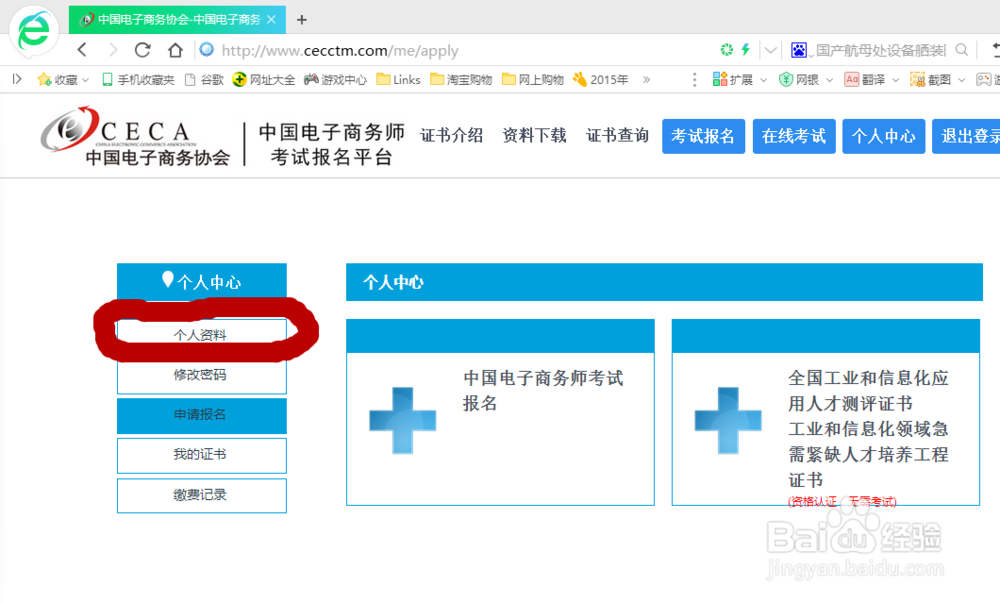
Task: Show more bookmarks with double chevron
Action: tap(647, 80)
